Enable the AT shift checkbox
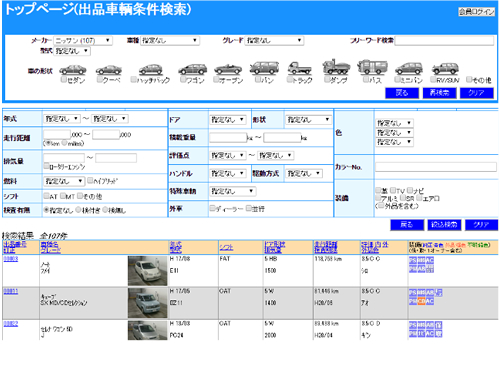This screenshot has height=366, width=500. [x=46, y=196]
